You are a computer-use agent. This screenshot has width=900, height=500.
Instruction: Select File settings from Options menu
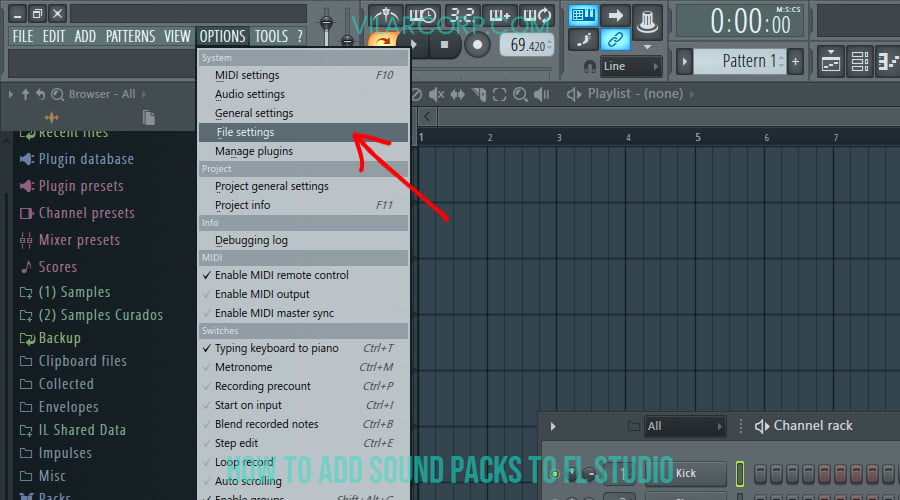point(245,132)
